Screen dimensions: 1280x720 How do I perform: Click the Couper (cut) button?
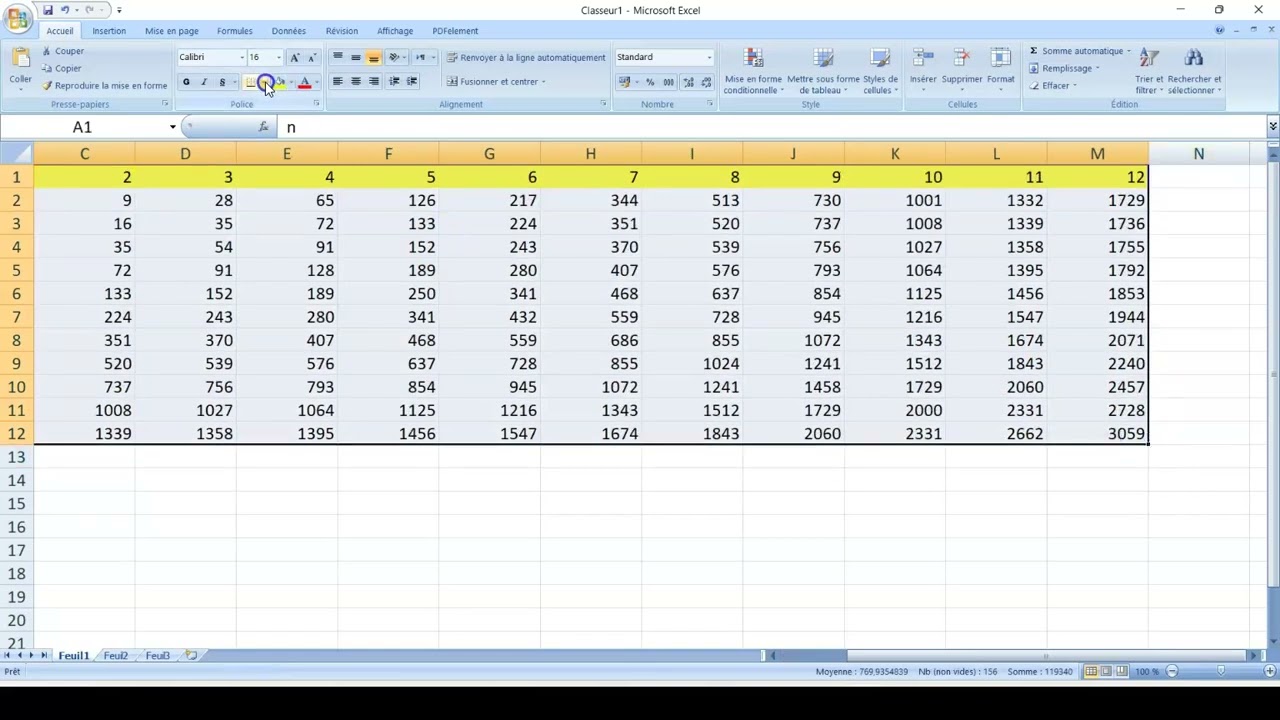[62, 51]
